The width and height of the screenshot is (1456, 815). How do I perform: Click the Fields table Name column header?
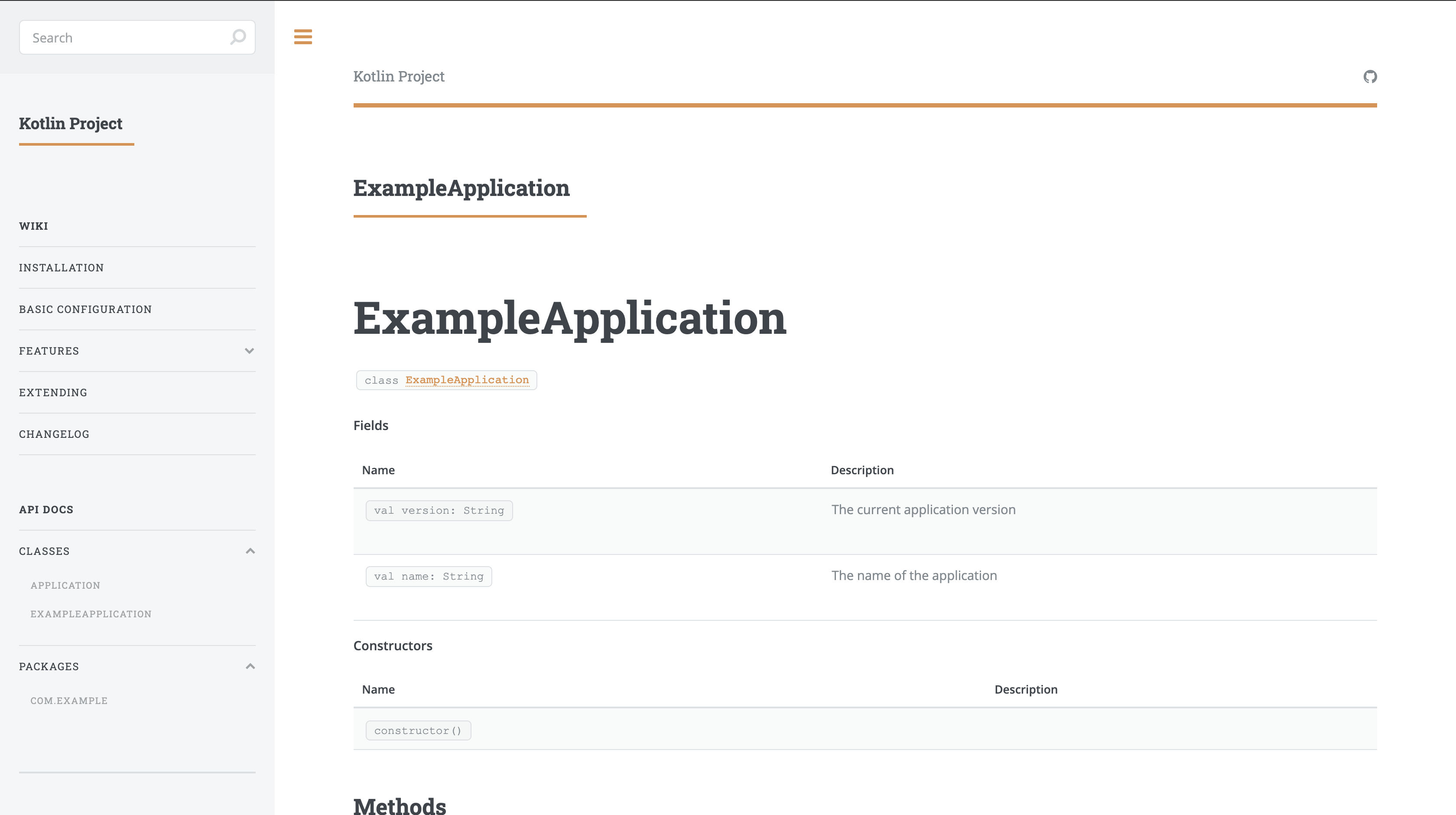pos(379,470)
